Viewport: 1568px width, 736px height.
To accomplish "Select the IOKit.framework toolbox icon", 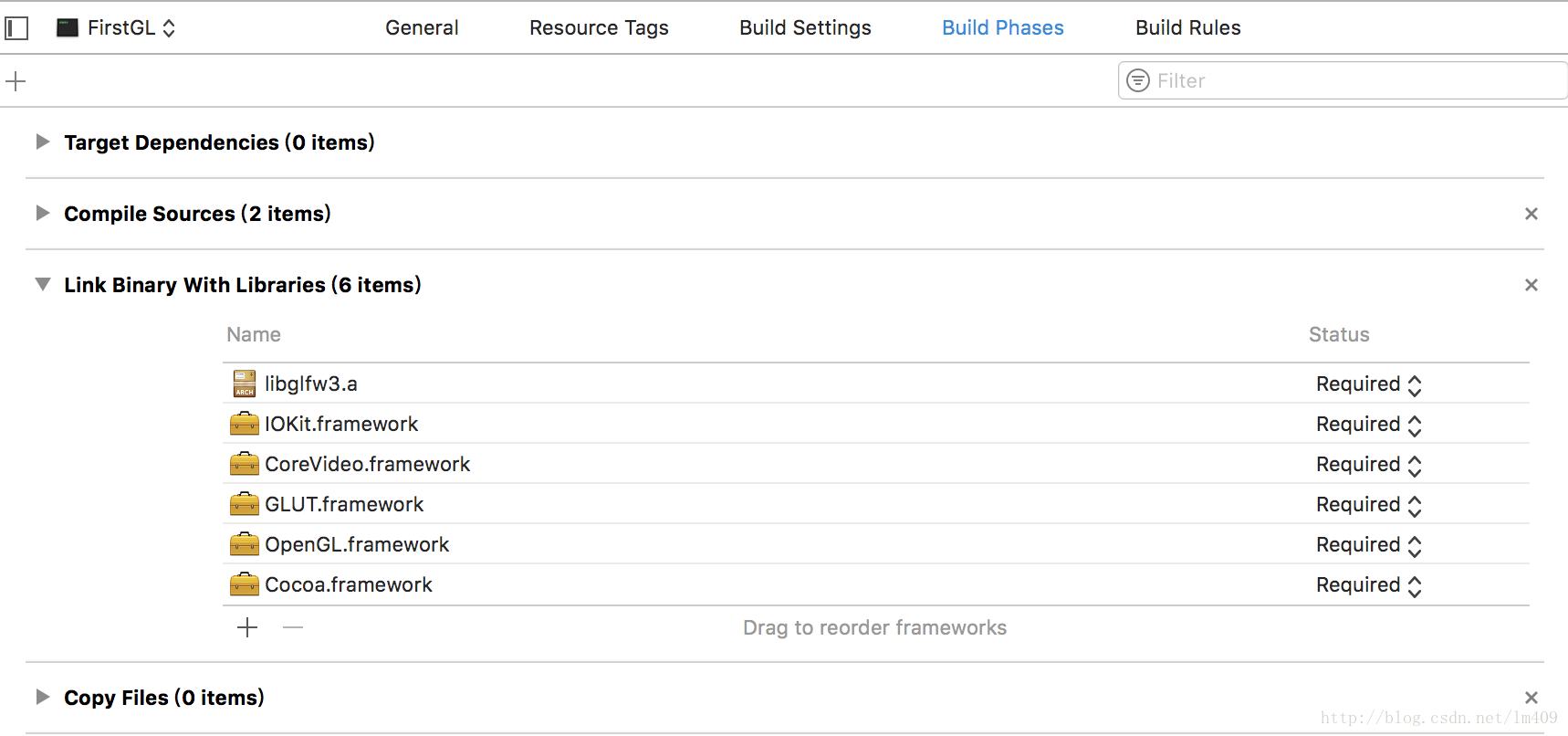I will (x=244, y=424).
